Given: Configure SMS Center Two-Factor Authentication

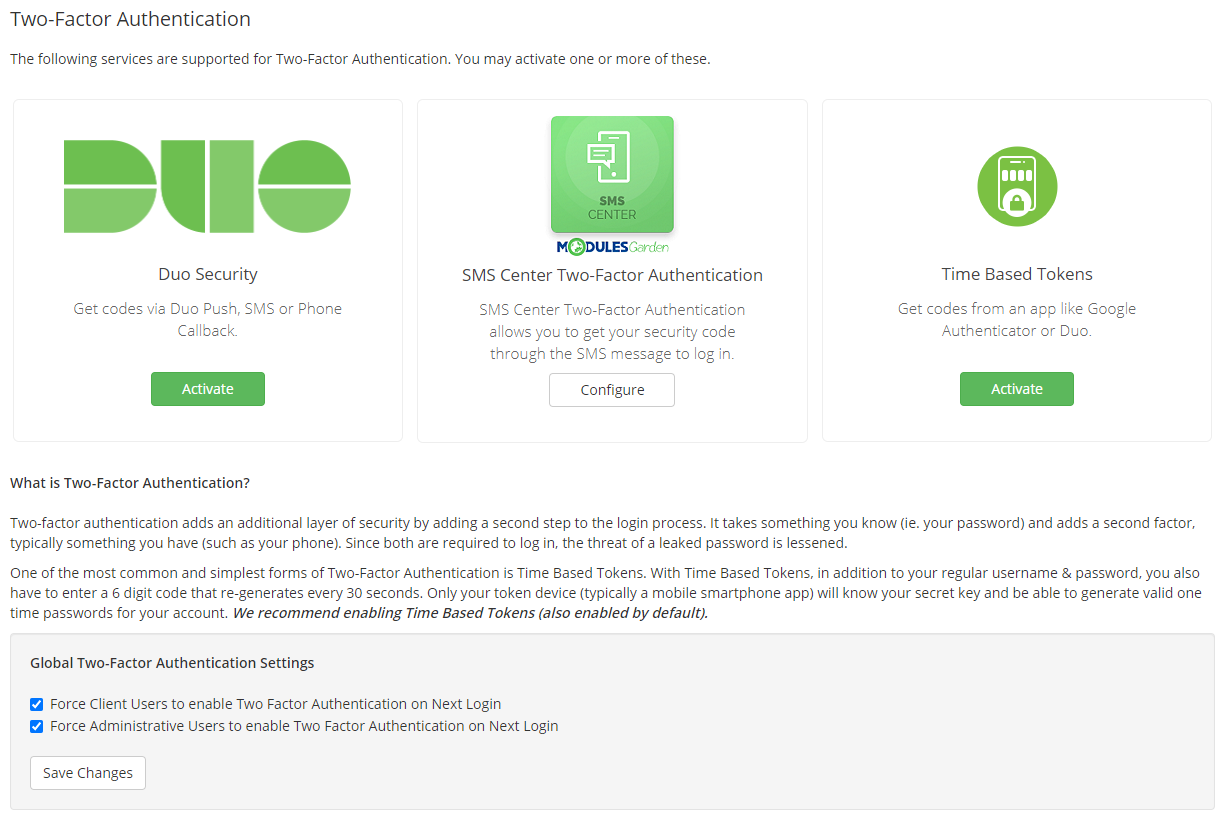Looking at the screenshot, I should [611, 390].
